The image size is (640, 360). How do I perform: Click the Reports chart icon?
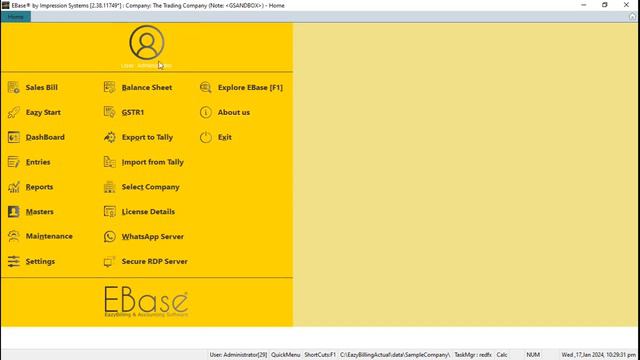tap(13, 187)
